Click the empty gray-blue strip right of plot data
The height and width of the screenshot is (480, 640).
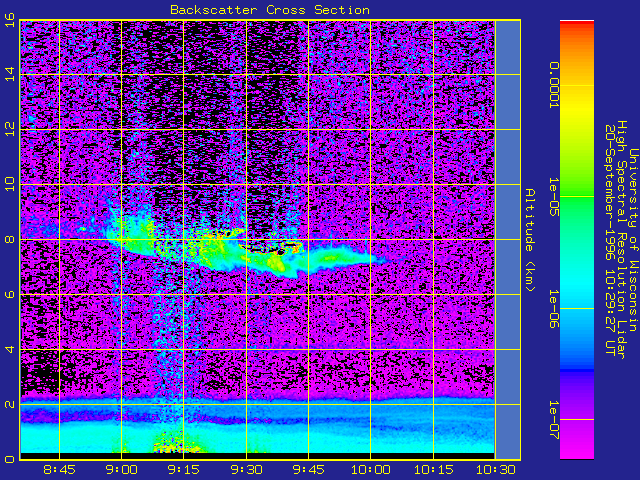click(x=508, y=240)
